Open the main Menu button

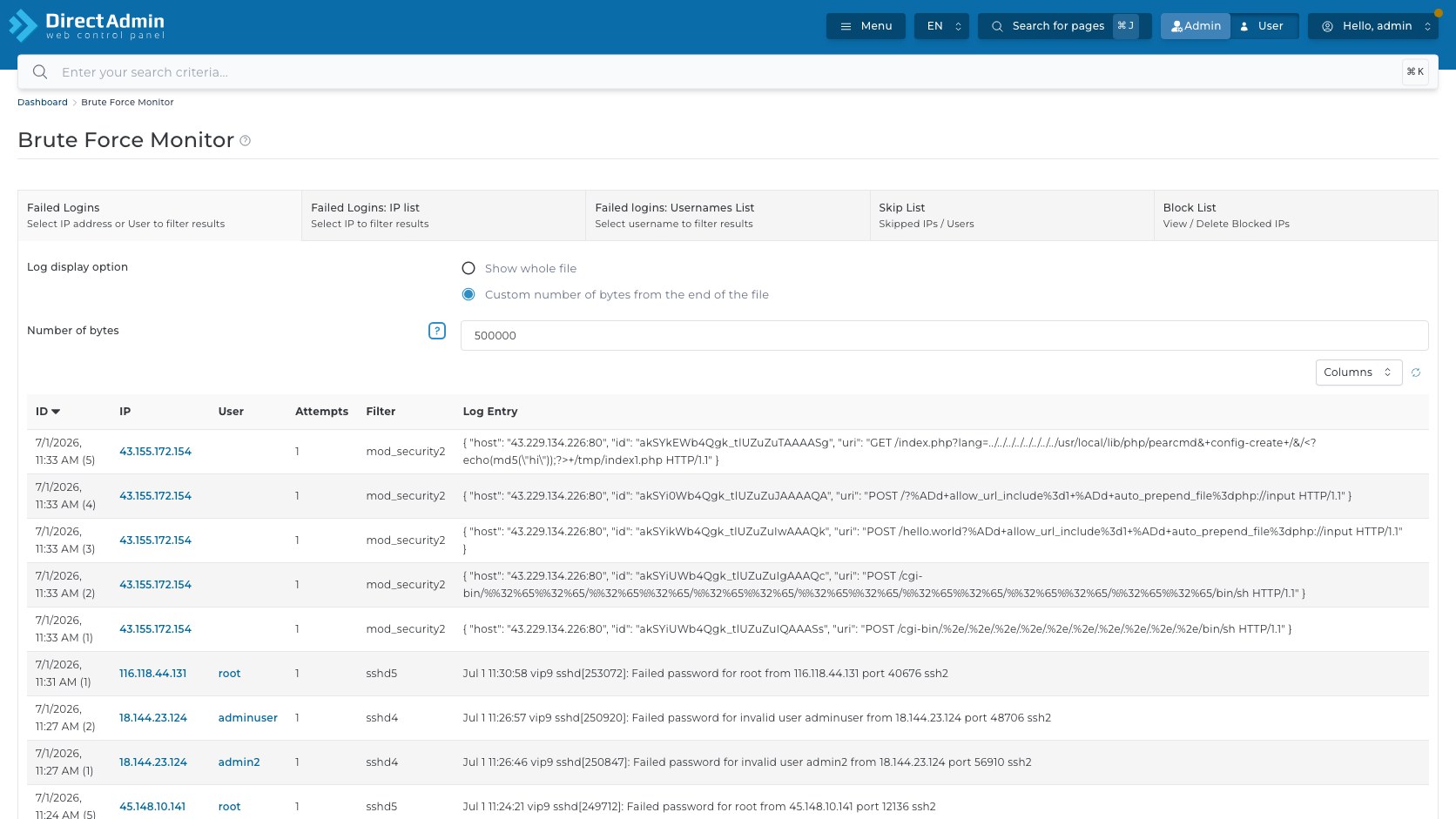pos(866,26)
